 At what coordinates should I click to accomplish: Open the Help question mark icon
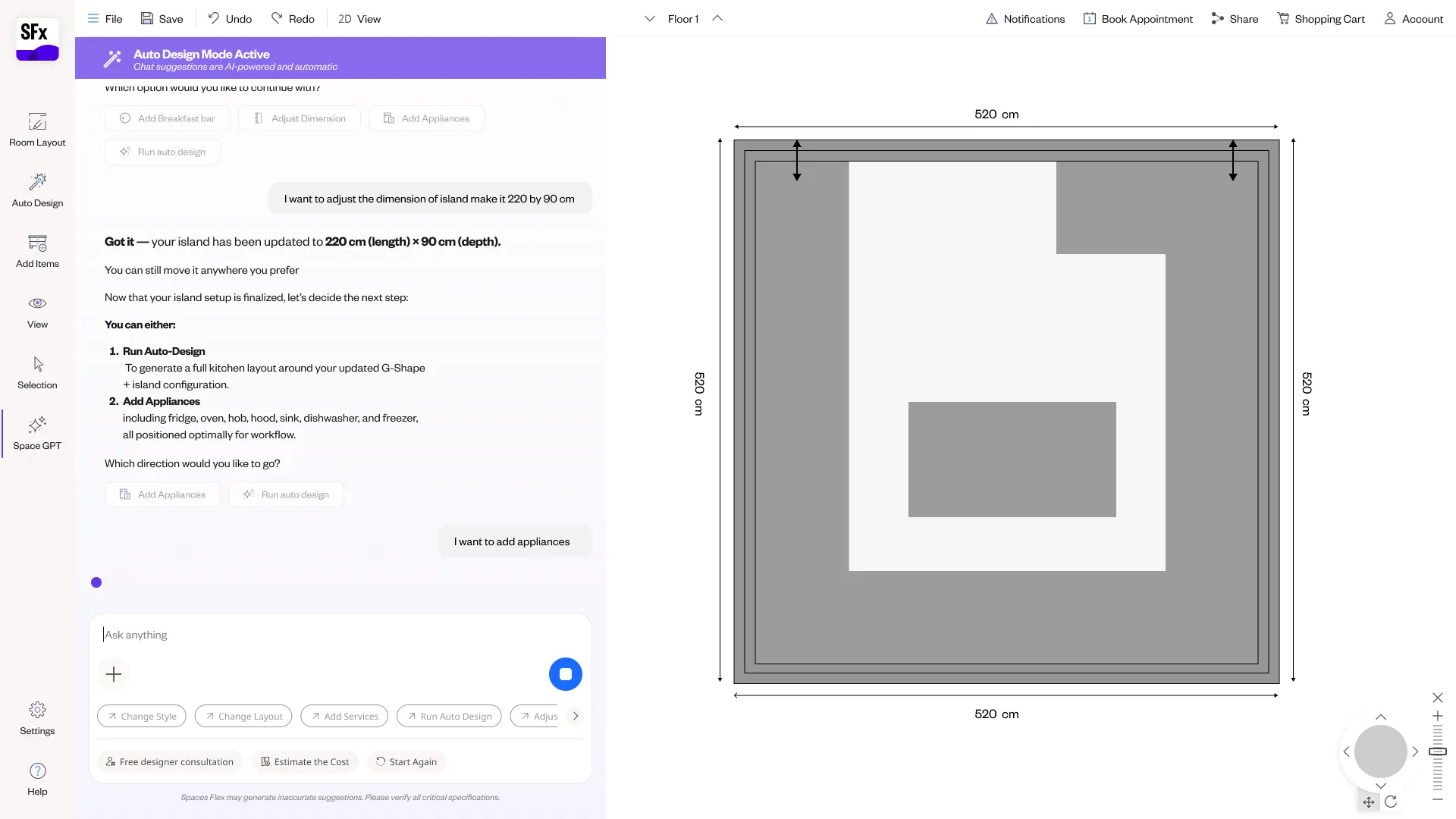[37, 771]
